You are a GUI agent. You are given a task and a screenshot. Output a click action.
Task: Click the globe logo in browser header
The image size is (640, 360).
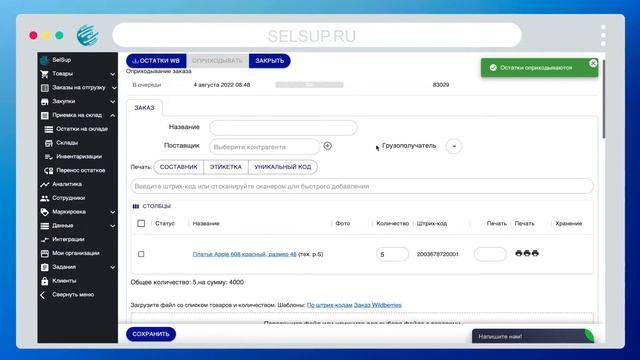87,35
